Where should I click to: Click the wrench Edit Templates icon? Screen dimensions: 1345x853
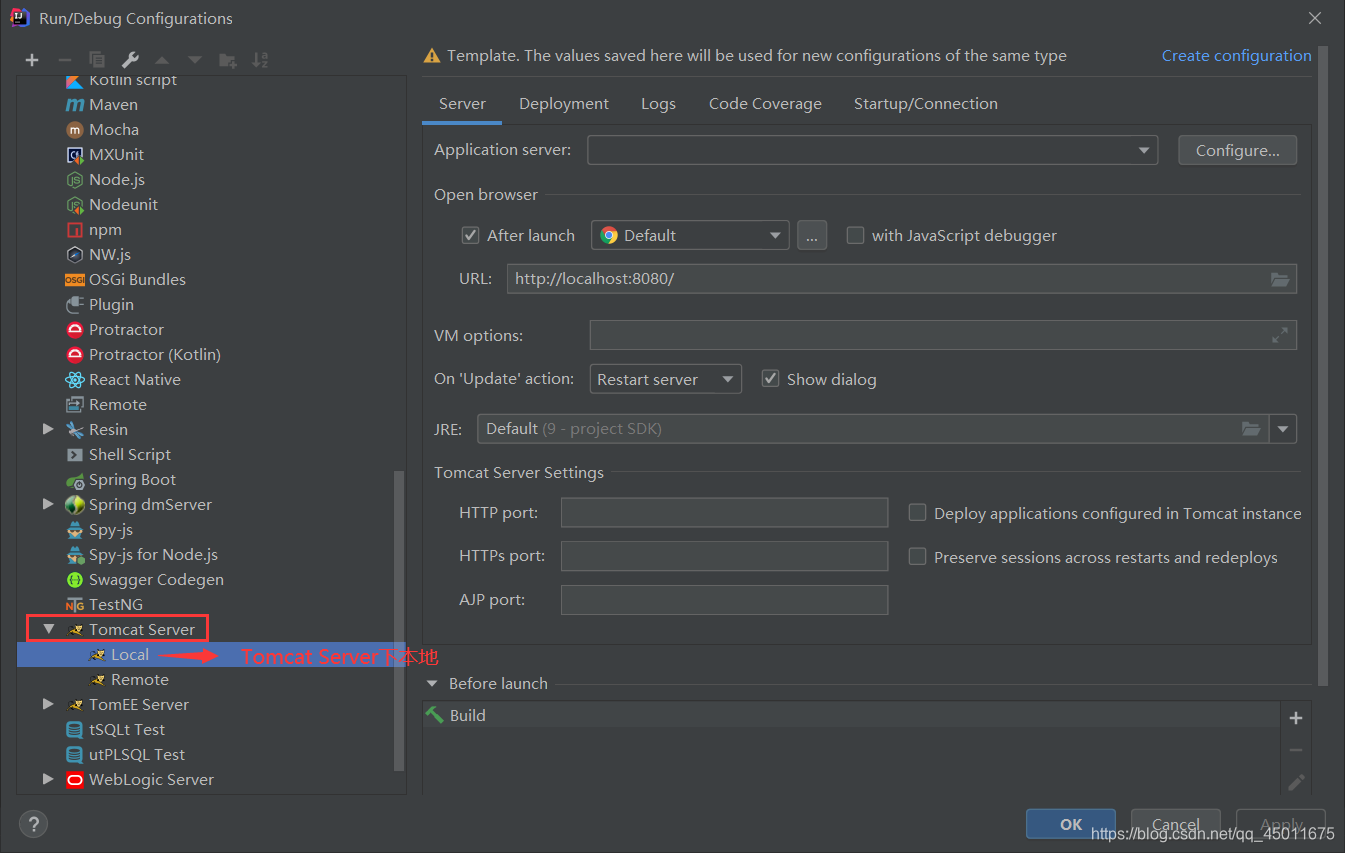pos(130,60)
